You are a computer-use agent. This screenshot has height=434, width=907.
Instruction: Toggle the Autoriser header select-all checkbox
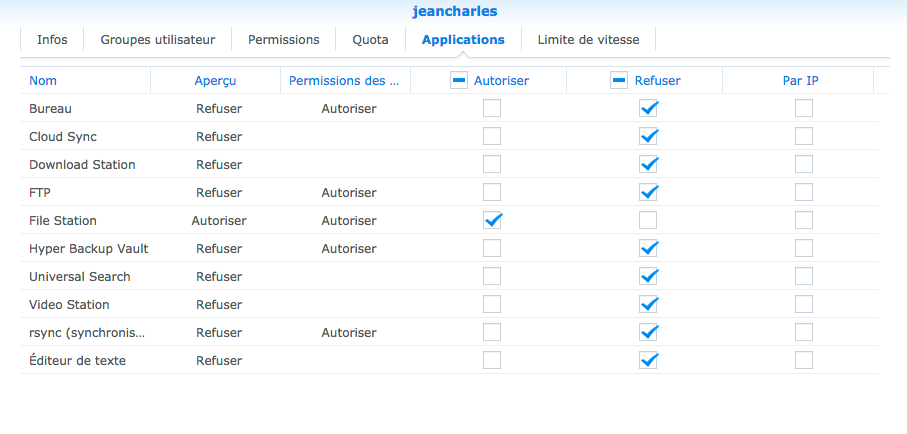point(458,81)
